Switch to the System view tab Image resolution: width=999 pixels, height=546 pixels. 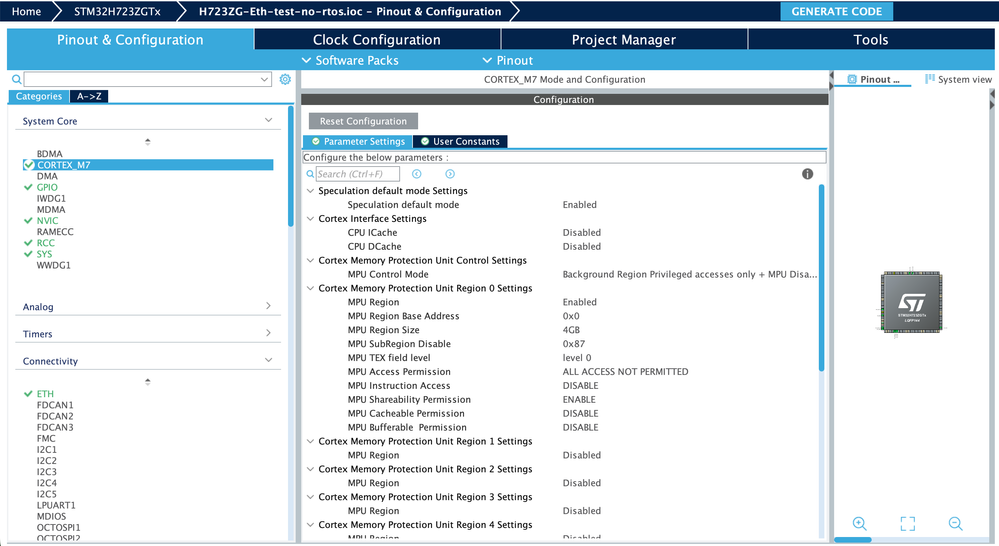coord(958,80)
